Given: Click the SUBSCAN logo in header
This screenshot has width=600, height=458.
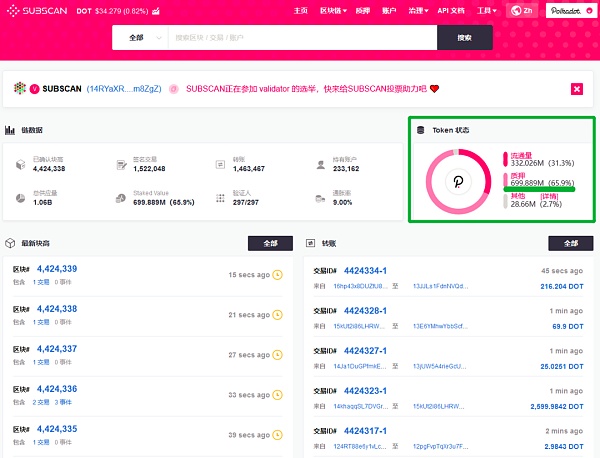Looking at the screenshot, I should 47,10.
